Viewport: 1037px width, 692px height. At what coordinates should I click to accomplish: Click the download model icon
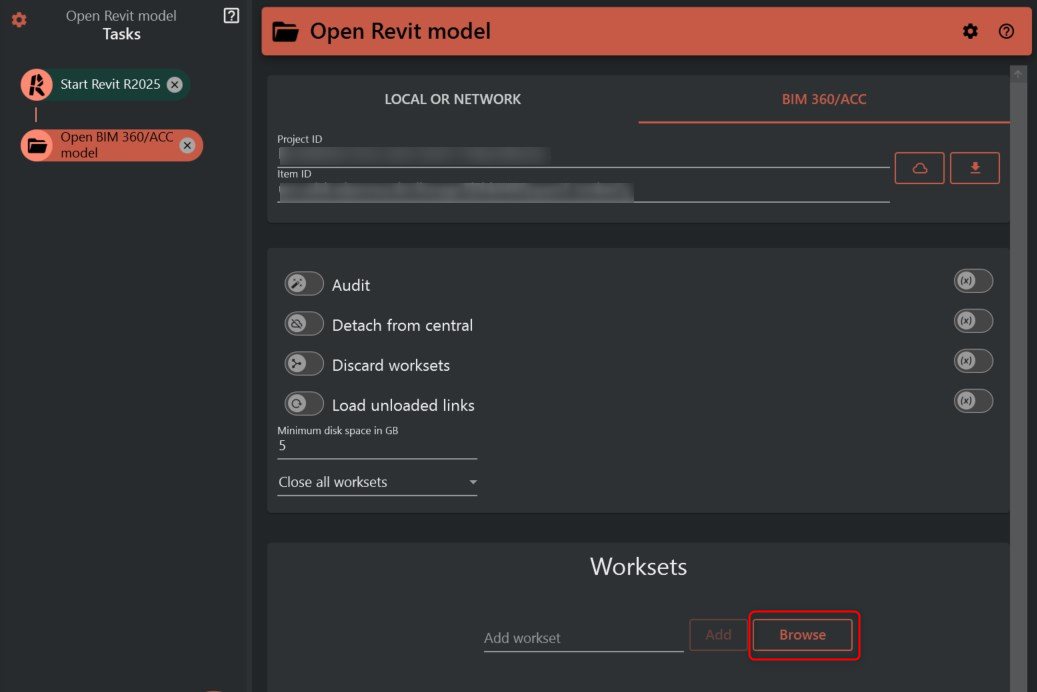pyautogui.click(x=975, y=168)
